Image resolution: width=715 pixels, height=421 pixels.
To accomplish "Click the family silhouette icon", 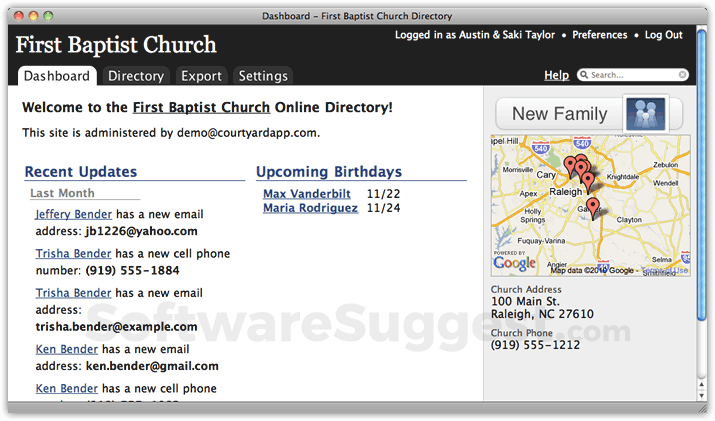I will [x=645, y=114].
